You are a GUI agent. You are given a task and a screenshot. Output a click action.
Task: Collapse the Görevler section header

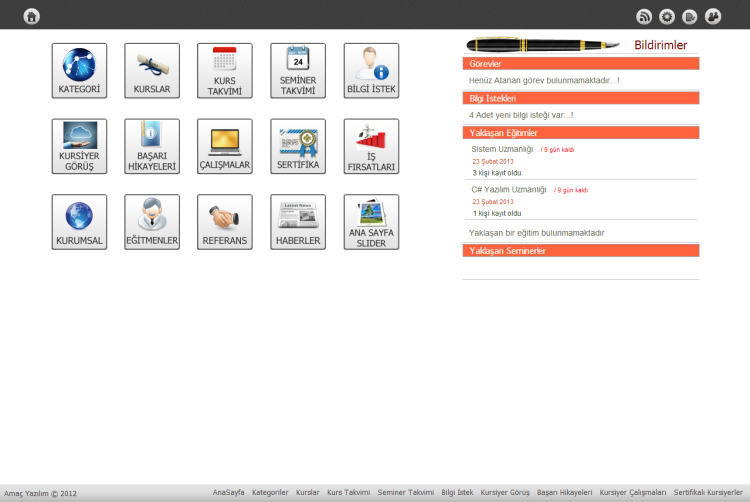[x=581, y=63]
